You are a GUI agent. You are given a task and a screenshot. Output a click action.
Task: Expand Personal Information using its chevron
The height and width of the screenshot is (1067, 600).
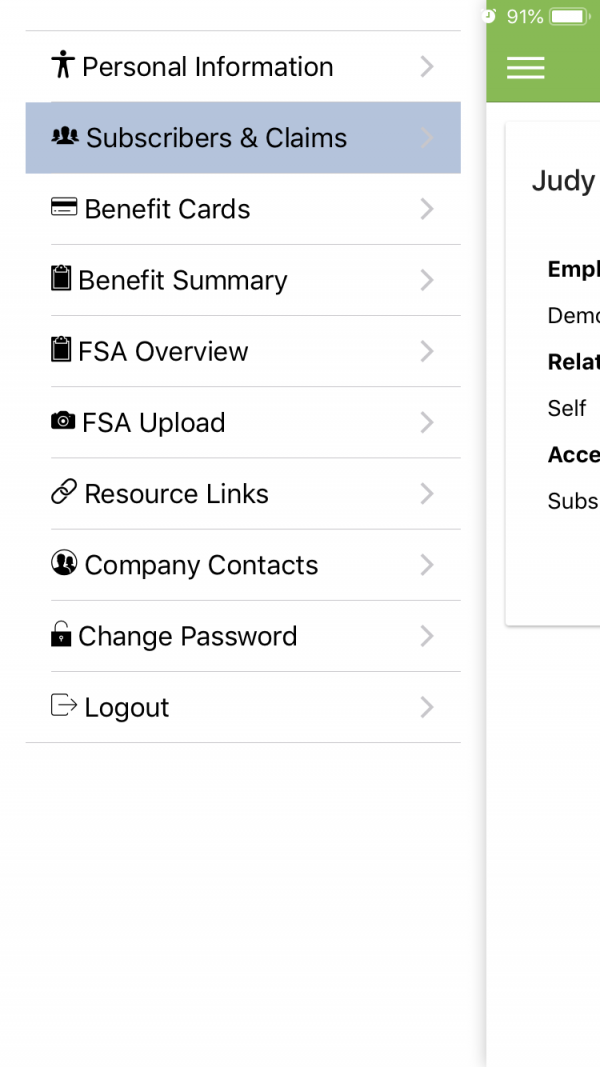[427, 67]
